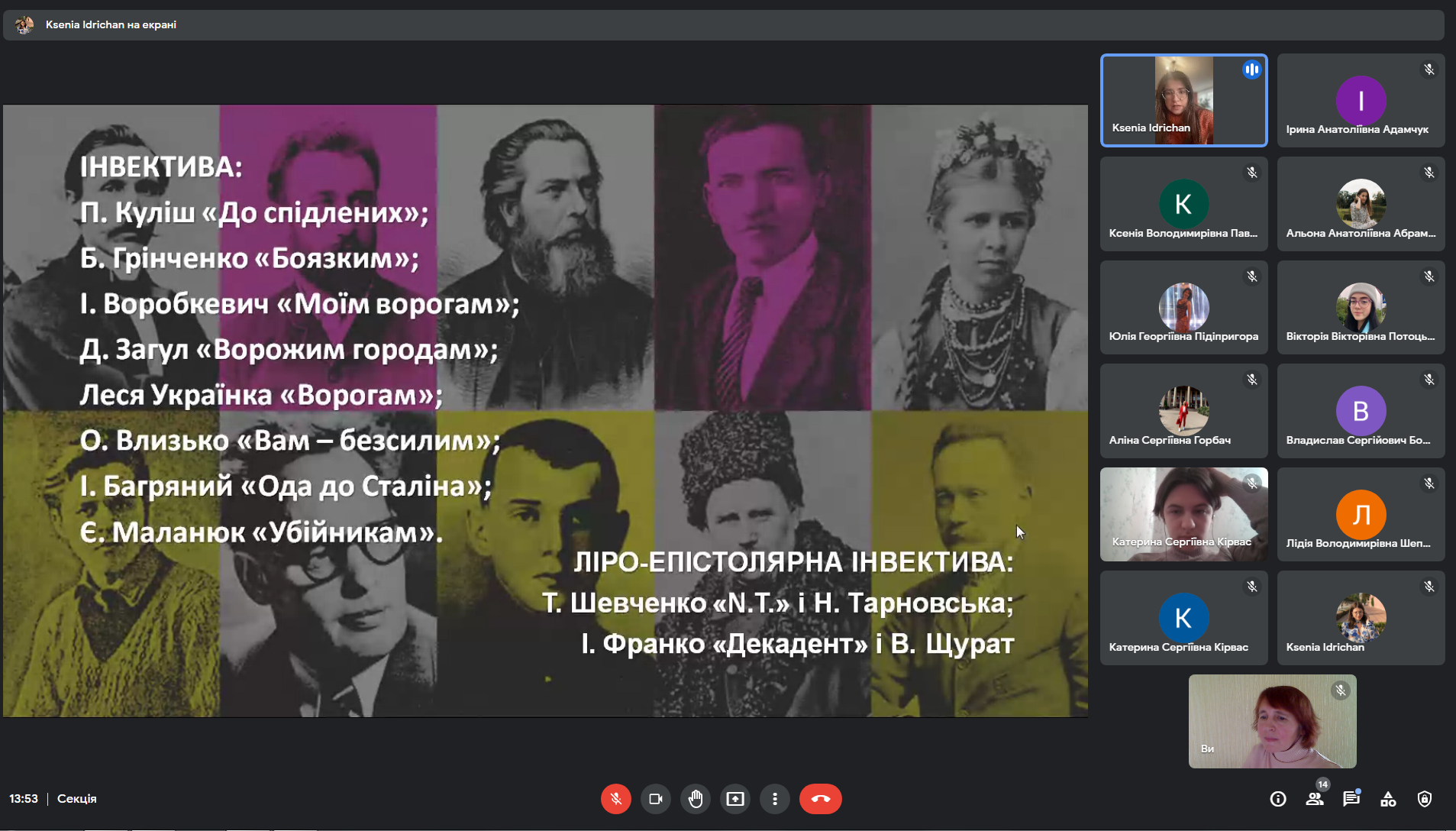
Task: Click the shared presentation slide
Action: click(545, 410)
